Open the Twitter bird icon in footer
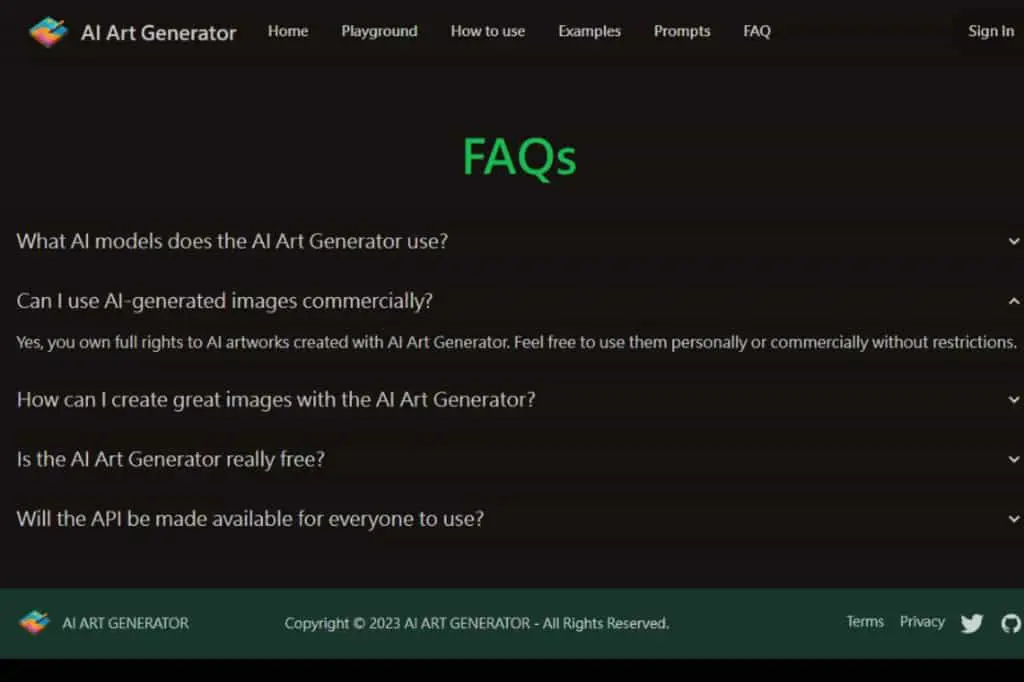 click(972, 623)
